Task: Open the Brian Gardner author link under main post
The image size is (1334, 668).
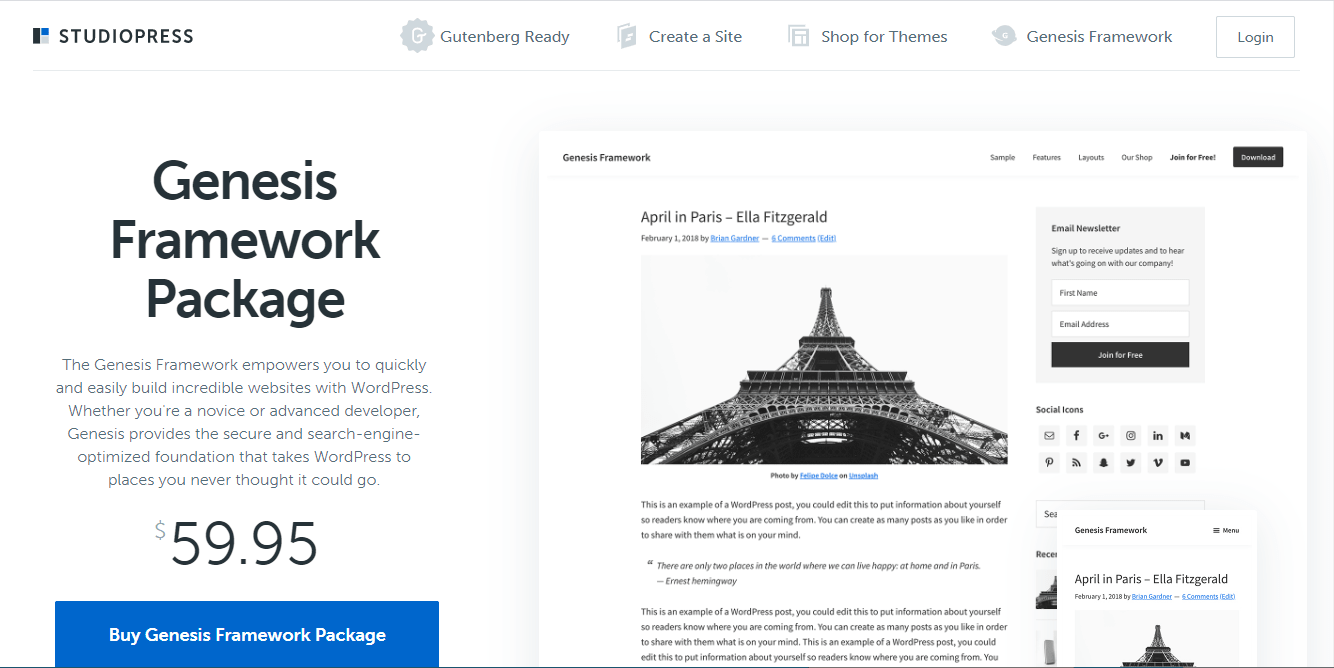Action: [x=734, y=238]
